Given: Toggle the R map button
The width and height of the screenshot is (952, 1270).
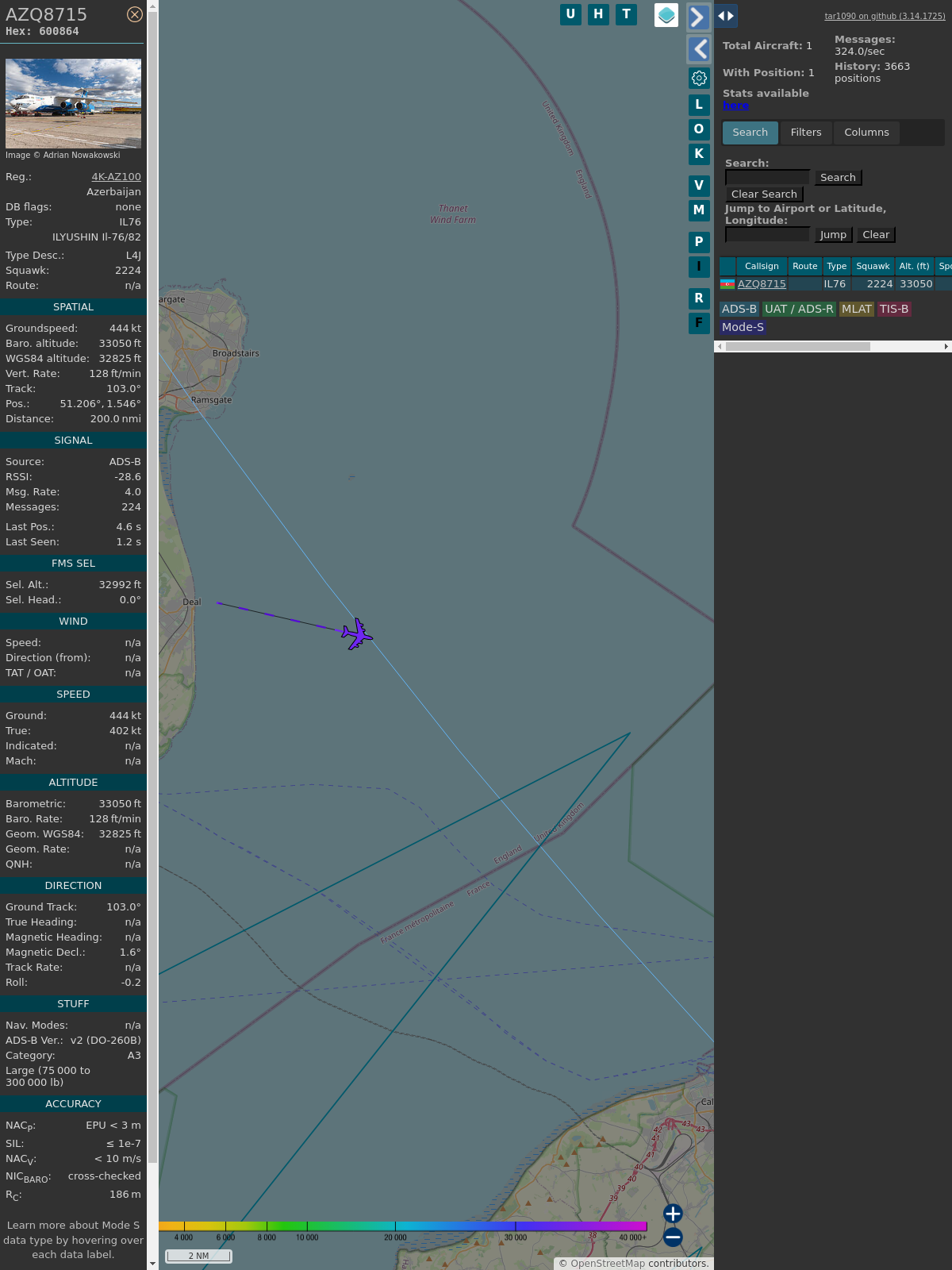Looking at the screenshot, I should point(699,298).
